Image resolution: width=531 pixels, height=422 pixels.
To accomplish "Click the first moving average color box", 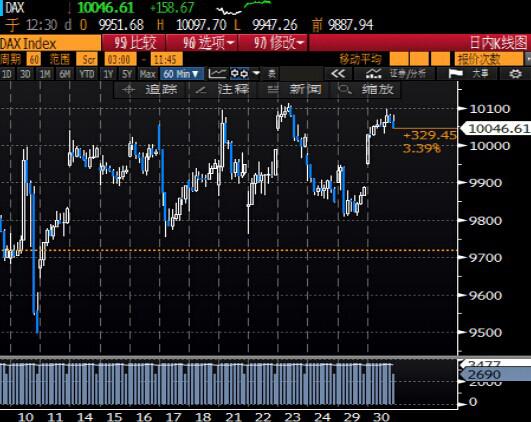I will (x=399, y=59).
